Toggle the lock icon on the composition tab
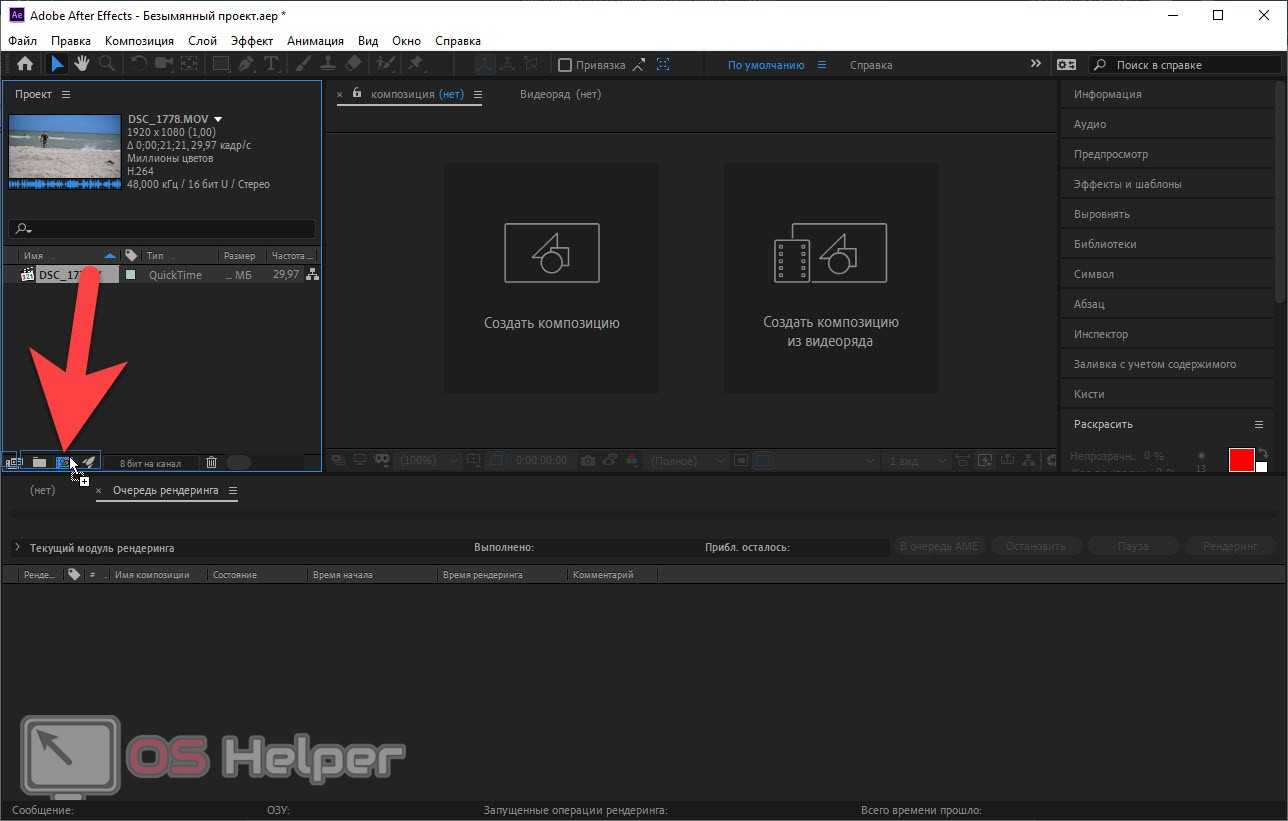 click(x=357, y=94)
